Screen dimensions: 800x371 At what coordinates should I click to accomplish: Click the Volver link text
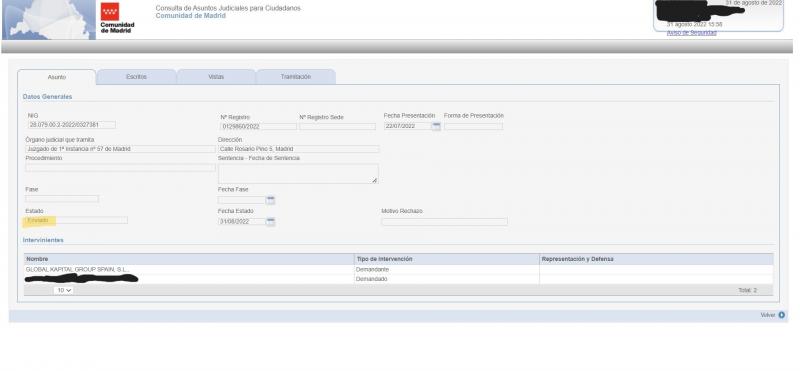pyautogui.click(x=767, y=315)
